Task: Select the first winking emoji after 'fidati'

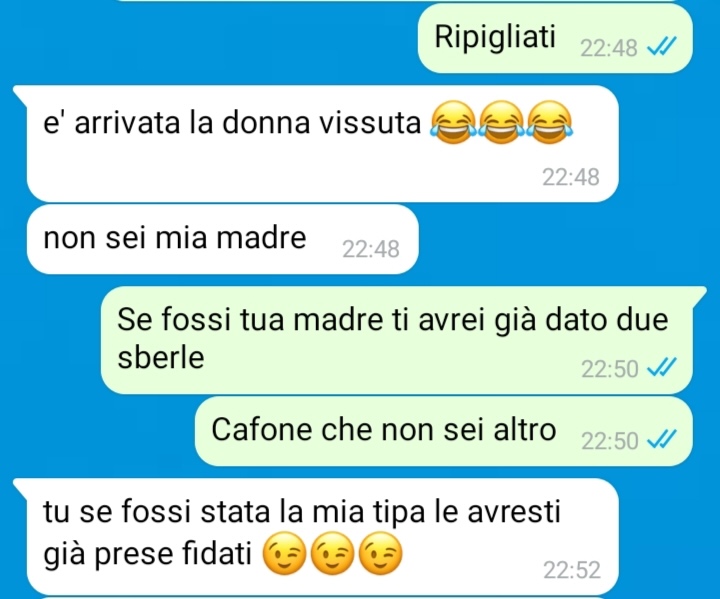Action: tap(285, 553)
